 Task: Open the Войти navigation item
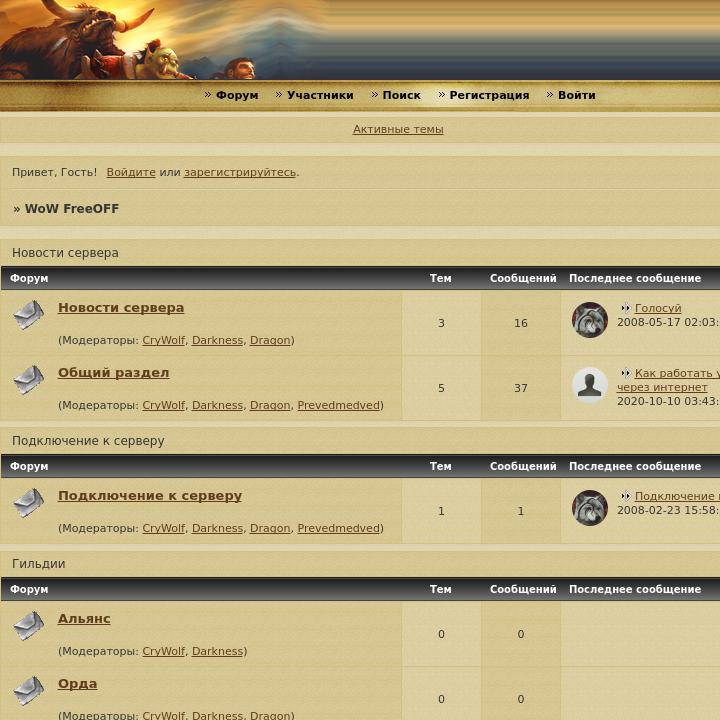[x=576, y=95]
